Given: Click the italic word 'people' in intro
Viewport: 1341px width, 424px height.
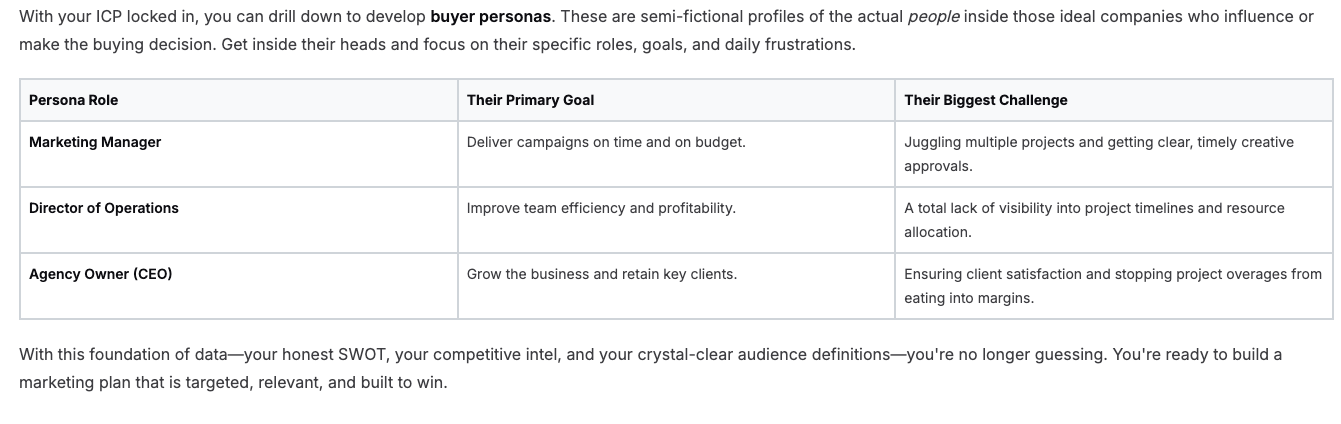Looking at the screenshot, I should (x=933, y=17).
